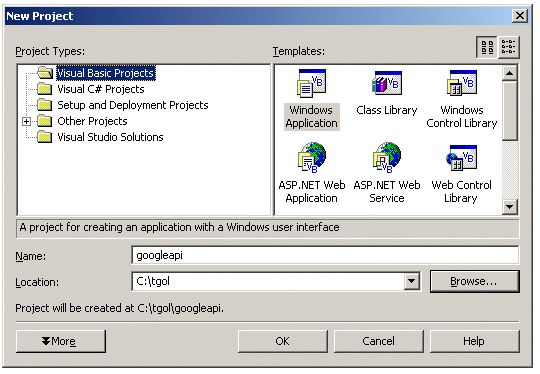The height and width of the screenshot is (374, 540).
Task: Click the Windows Control Library label text
Action: [462, 116]
